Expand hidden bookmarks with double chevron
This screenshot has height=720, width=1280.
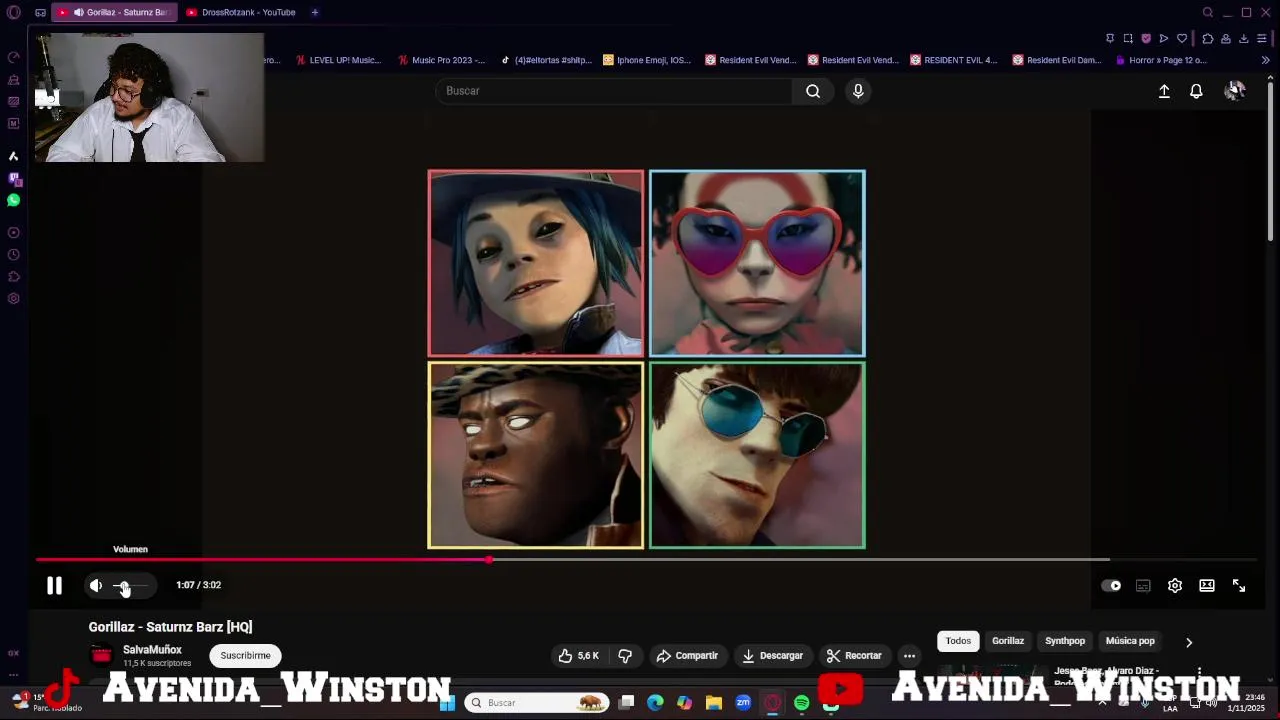(x=1265, y=60)
